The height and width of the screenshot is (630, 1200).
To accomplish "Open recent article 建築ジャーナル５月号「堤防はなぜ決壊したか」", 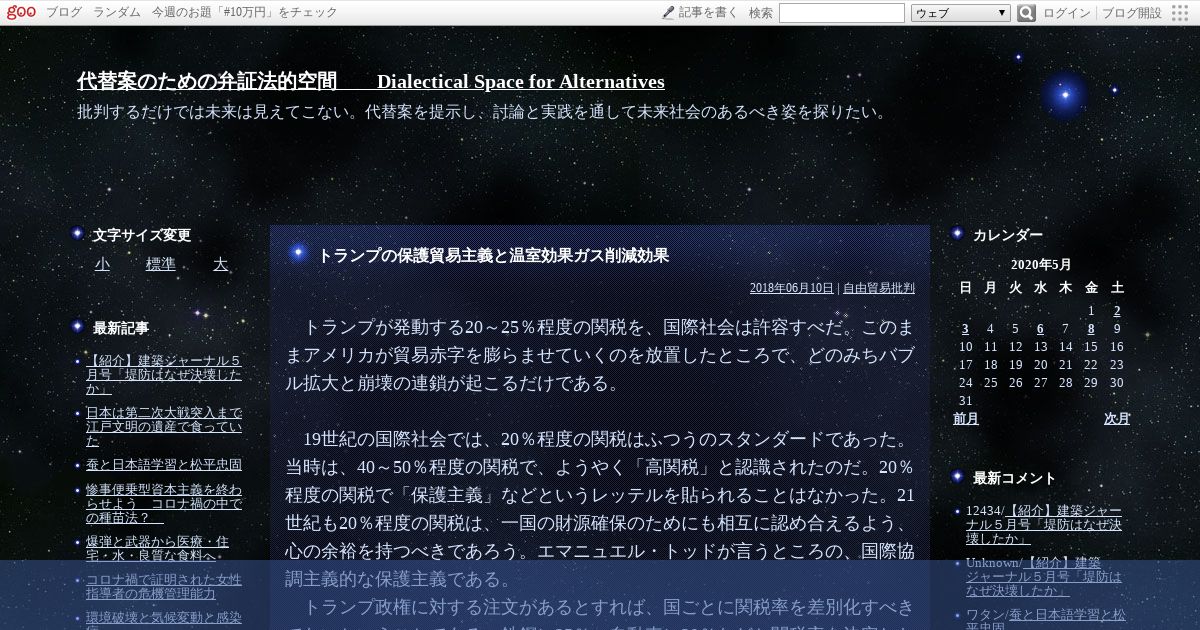I will 163,375.
